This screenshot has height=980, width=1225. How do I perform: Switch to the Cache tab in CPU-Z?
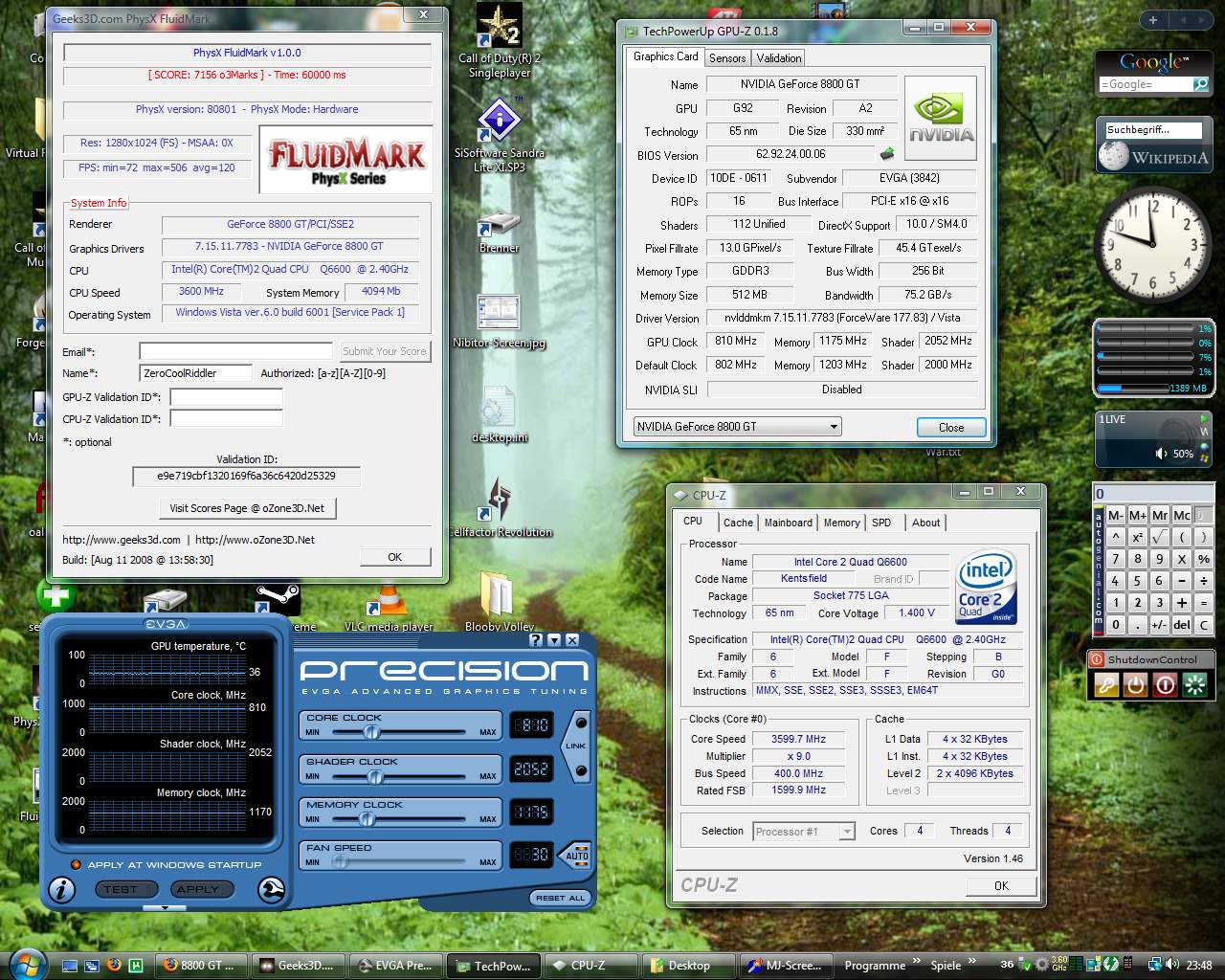pos(738,523)
